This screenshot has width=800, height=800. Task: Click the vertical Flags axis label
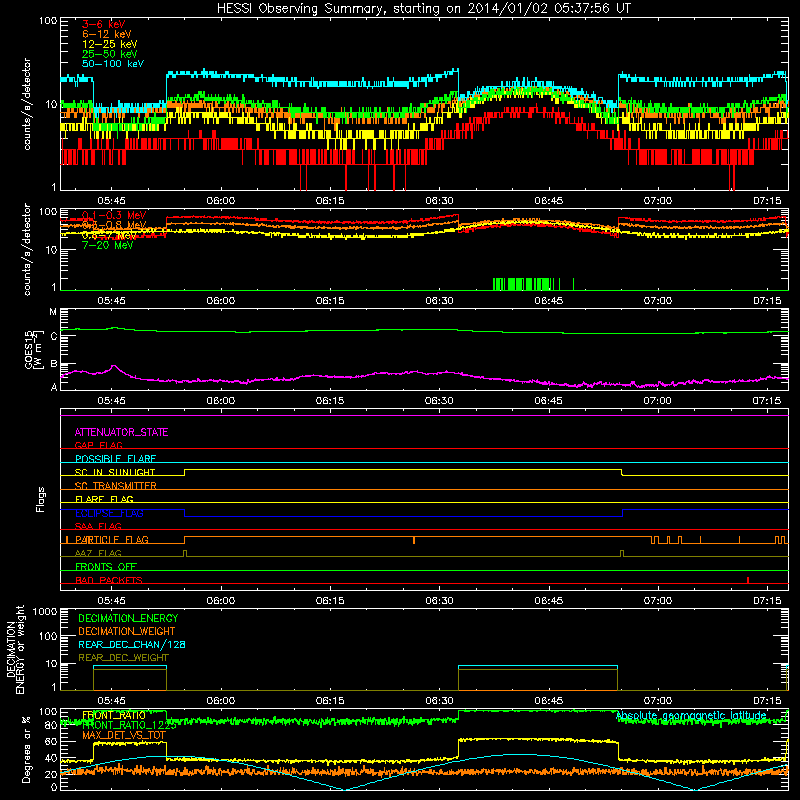[x=41, y=499]
